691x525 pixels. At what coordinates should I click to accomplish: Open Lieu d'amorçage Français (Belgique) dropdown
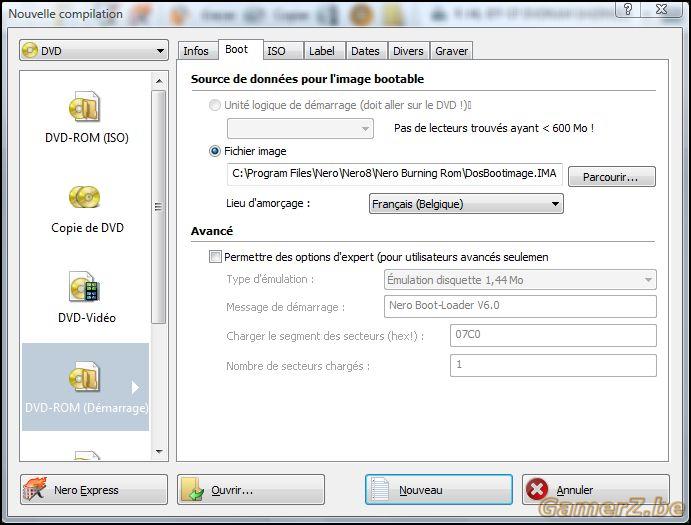[x=466, y=204]
